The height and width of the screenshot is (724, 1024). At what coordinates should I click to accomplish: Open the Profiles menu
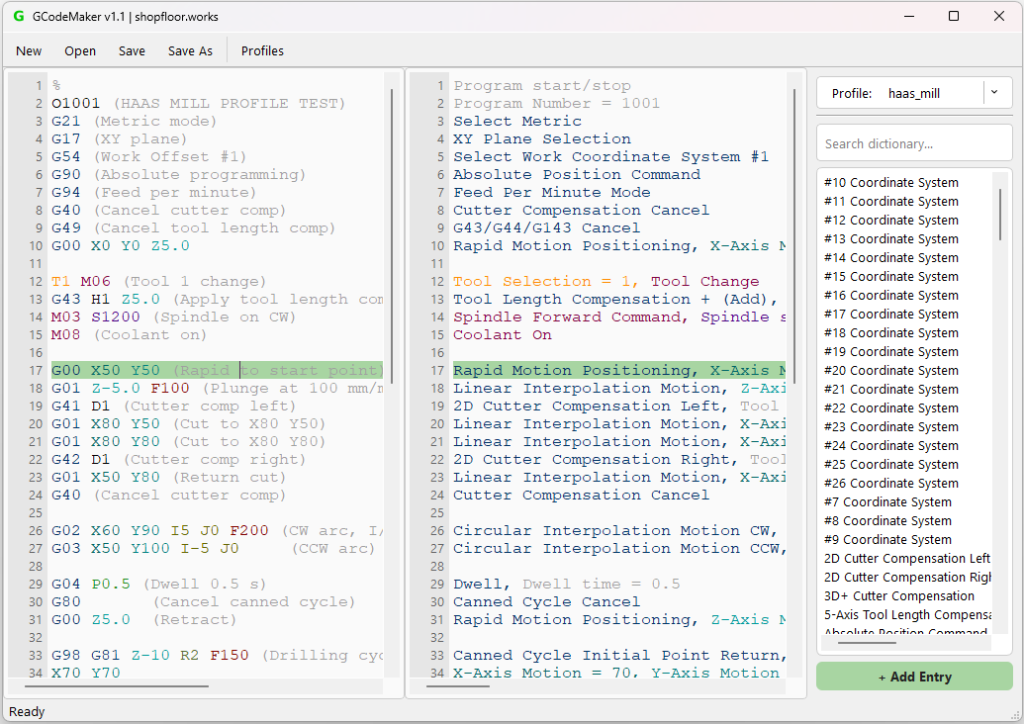(x=262, y=51)
